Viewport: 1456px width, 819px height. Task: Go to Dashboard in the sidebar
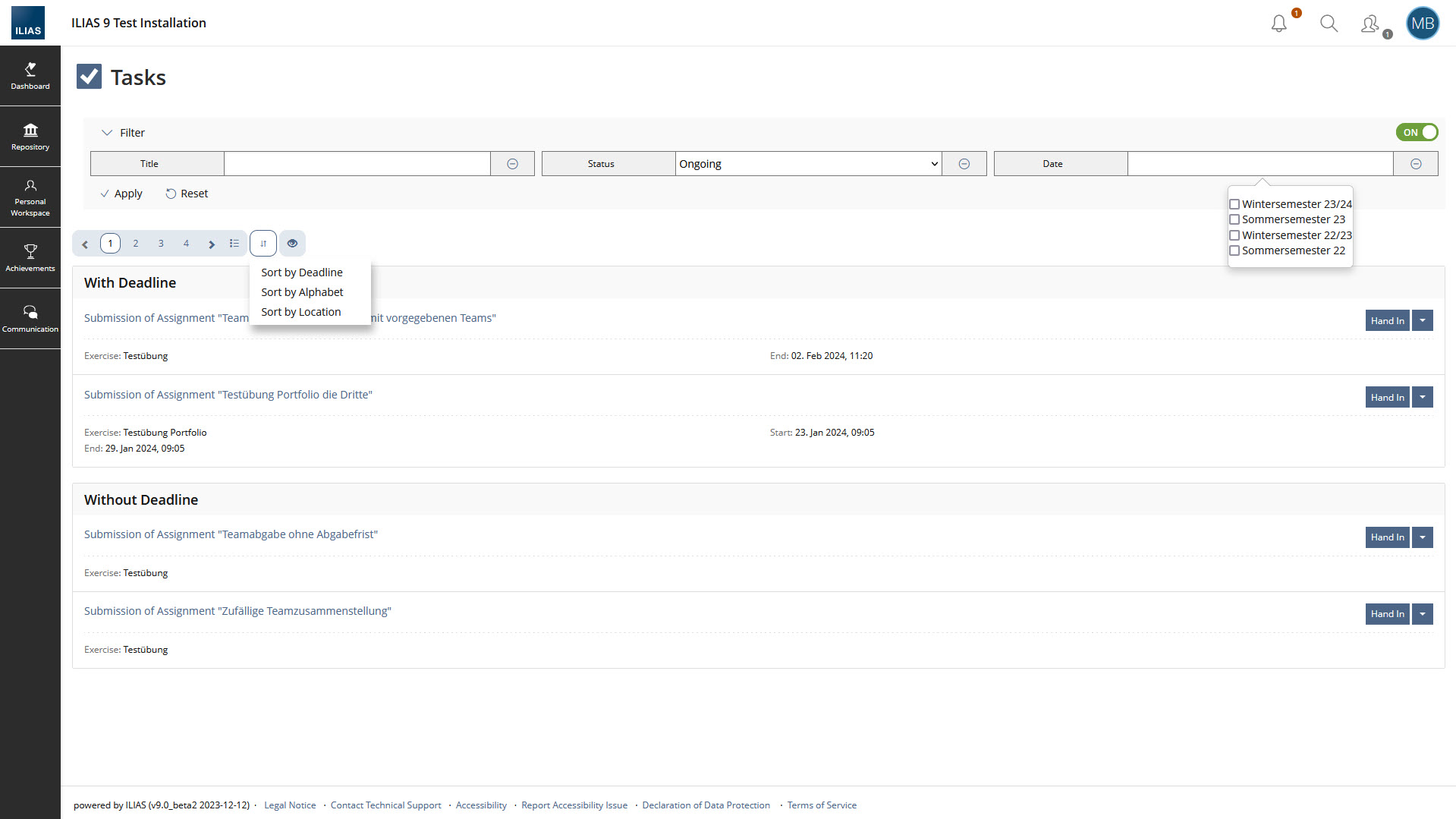click(x=30, y=76)
